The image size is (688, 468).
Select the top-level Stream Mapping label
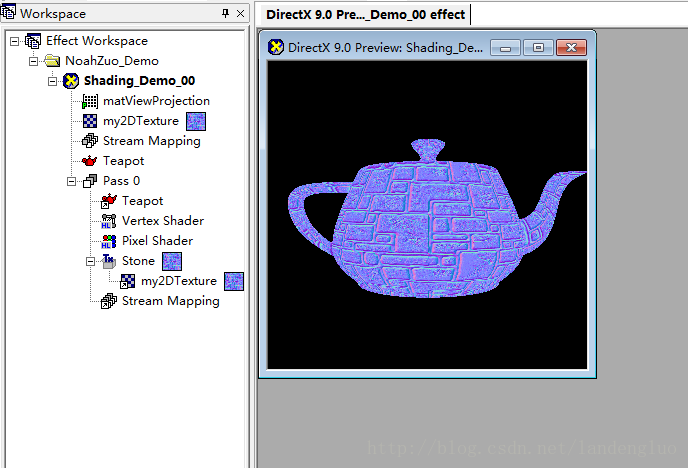point(152,141)
